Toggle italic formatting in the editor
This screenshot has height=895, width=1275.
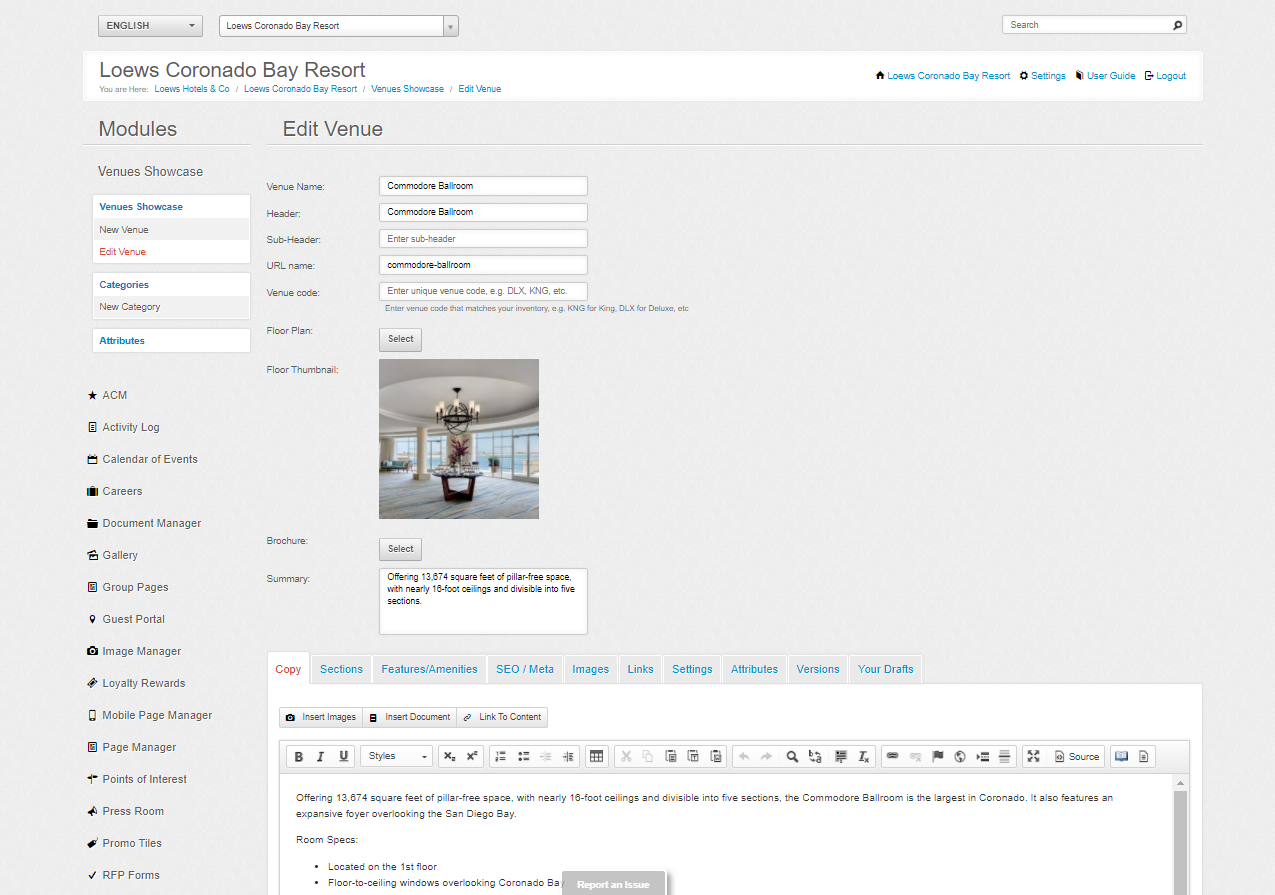321,757
